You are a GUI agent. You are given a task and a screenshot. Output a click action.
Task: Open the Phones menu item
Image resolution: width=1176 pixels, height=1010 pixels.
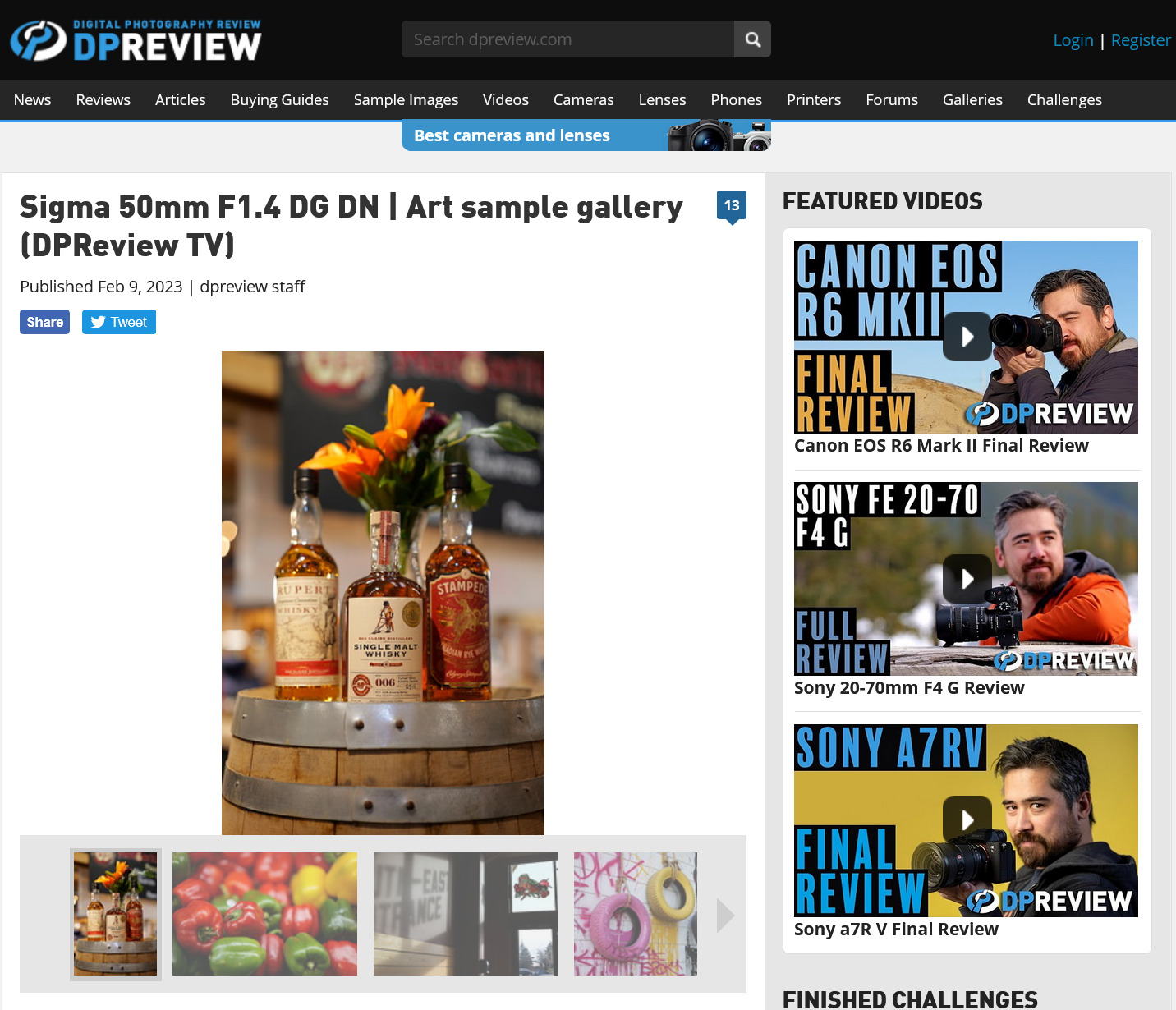click(736, 99)
